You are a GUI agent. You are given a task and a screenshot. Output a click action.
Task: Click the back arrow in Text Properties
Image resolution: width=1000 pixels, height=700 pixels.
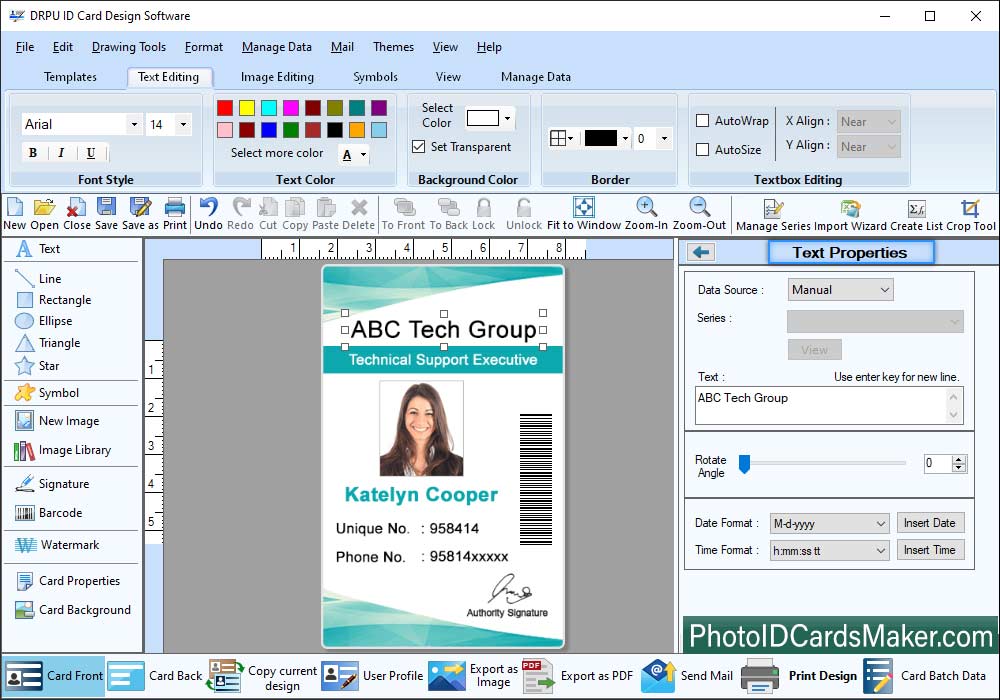click(701, 252)
